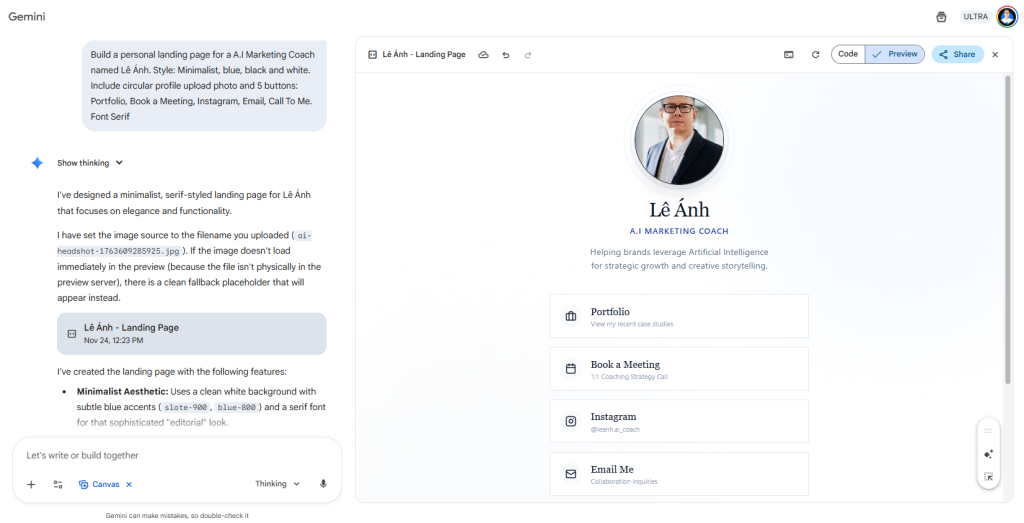The width and height of the screenshot is (1024, 523).
Task: Switch canvas to Preview view
Action: tap(895, 54)
